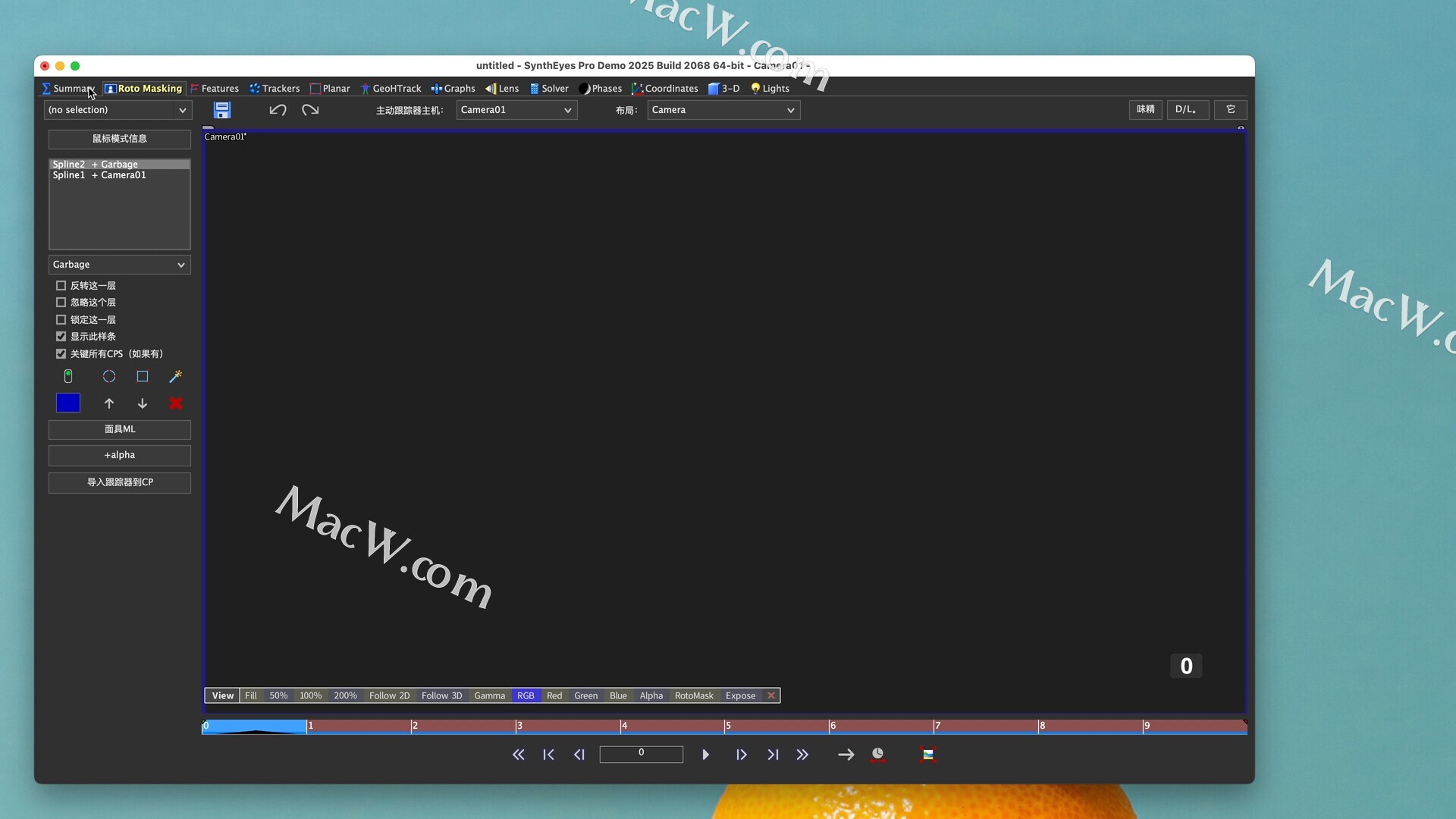Click the D/L button
The image size is (1456, 819).
pos(1188,110)
